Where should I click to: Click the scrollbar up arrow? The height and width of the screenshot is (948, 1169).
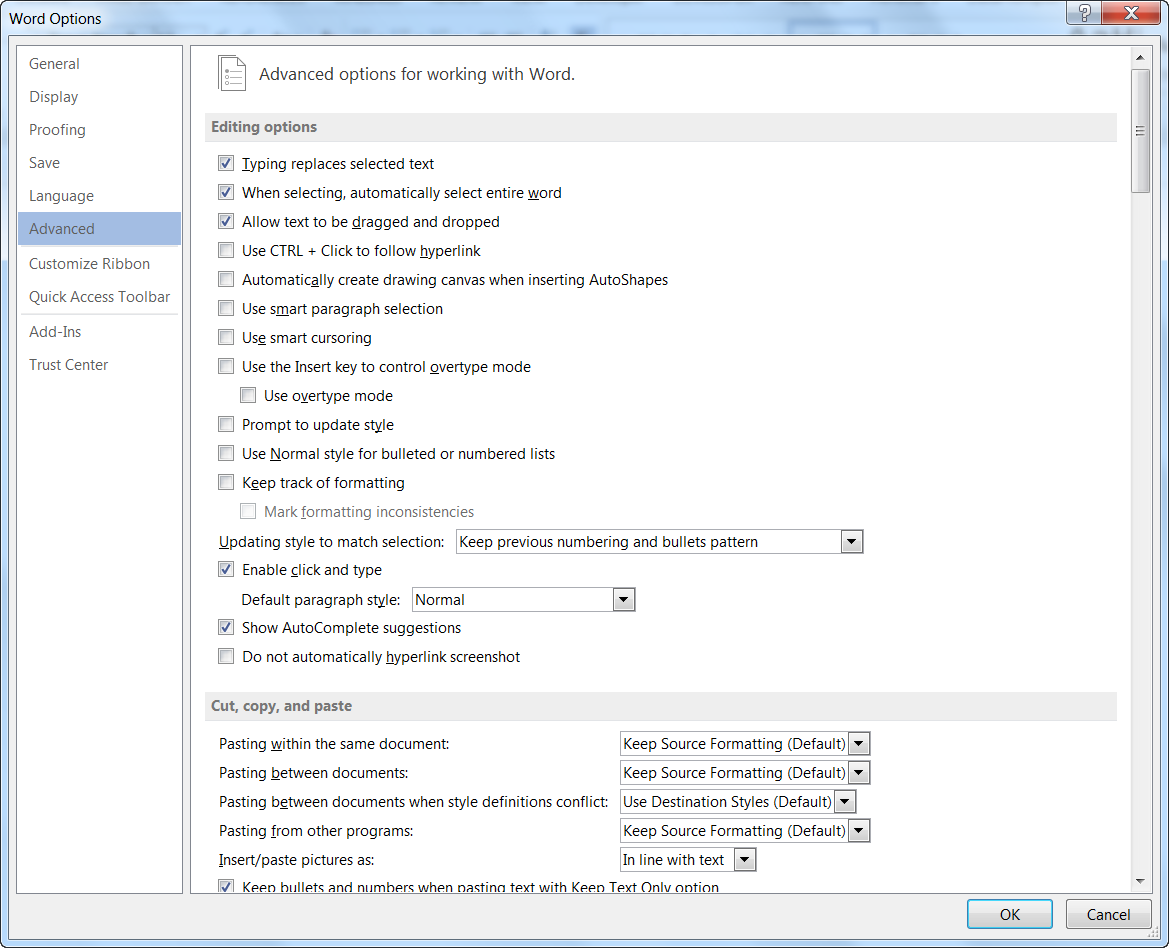coord(1140,57)
